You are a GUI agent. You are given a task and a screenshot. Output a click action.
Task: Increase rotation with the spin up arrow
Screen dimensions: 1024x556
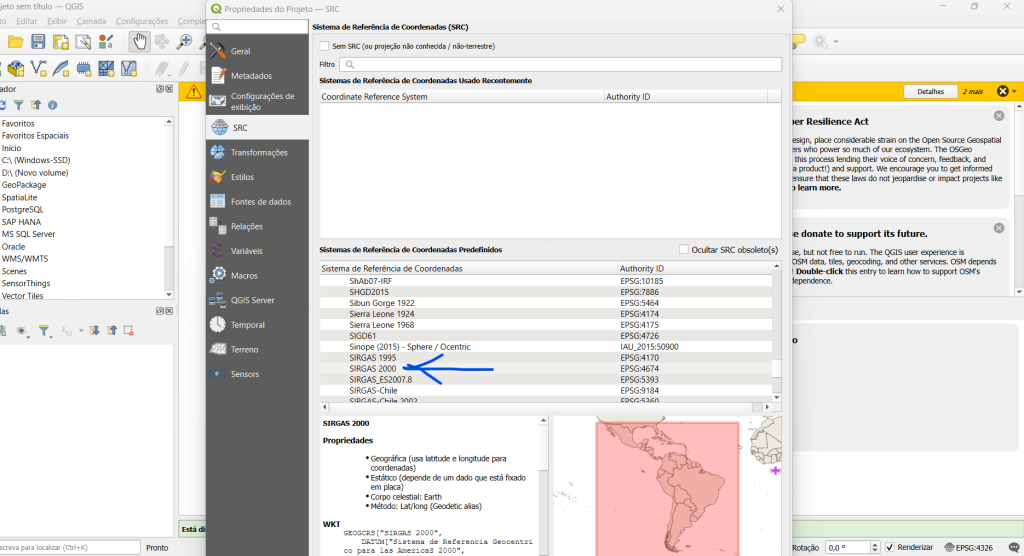(874, 544)
